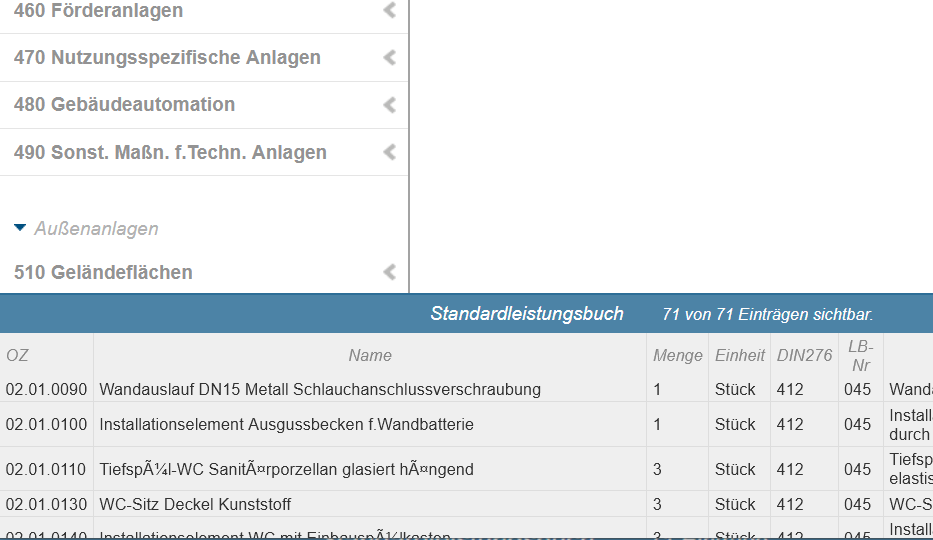This screenshot has height=540, width=933.
Task: Click the Tiefspül-WC Sanitärporzellan row name
Action: pos(286,469)
